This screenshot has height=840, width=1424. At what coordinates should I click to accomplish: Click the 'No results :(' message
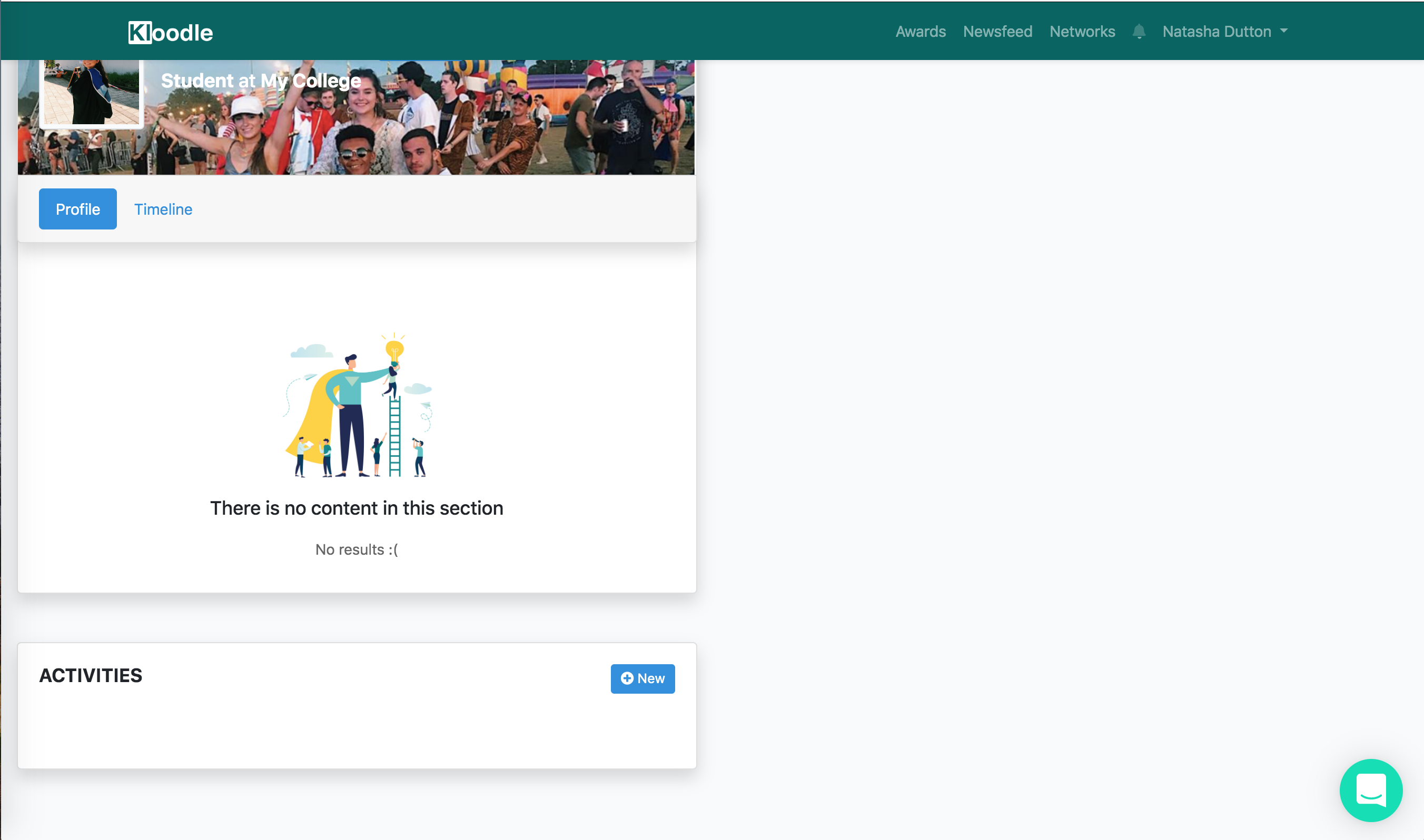pos(356,549)
